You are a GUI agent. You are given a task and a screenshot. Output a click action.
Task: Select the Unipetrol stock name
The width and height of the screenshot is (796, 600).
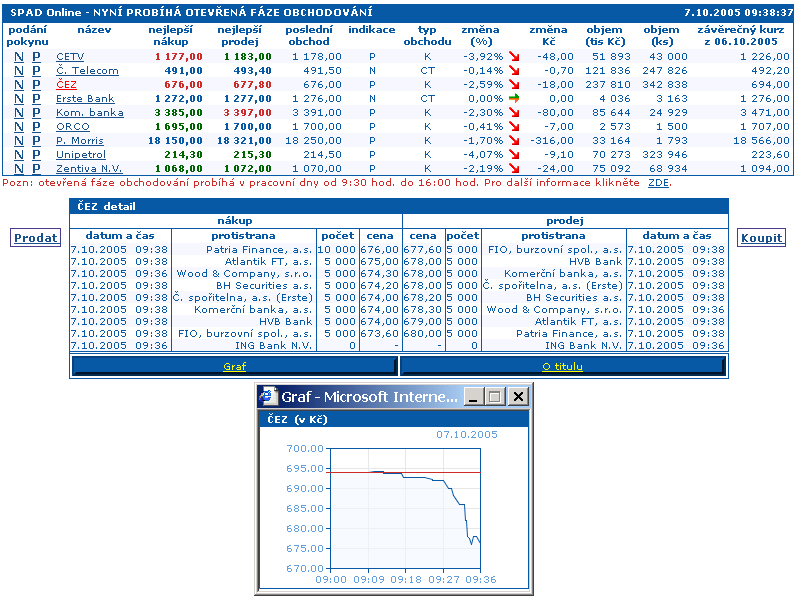point(80,155)
